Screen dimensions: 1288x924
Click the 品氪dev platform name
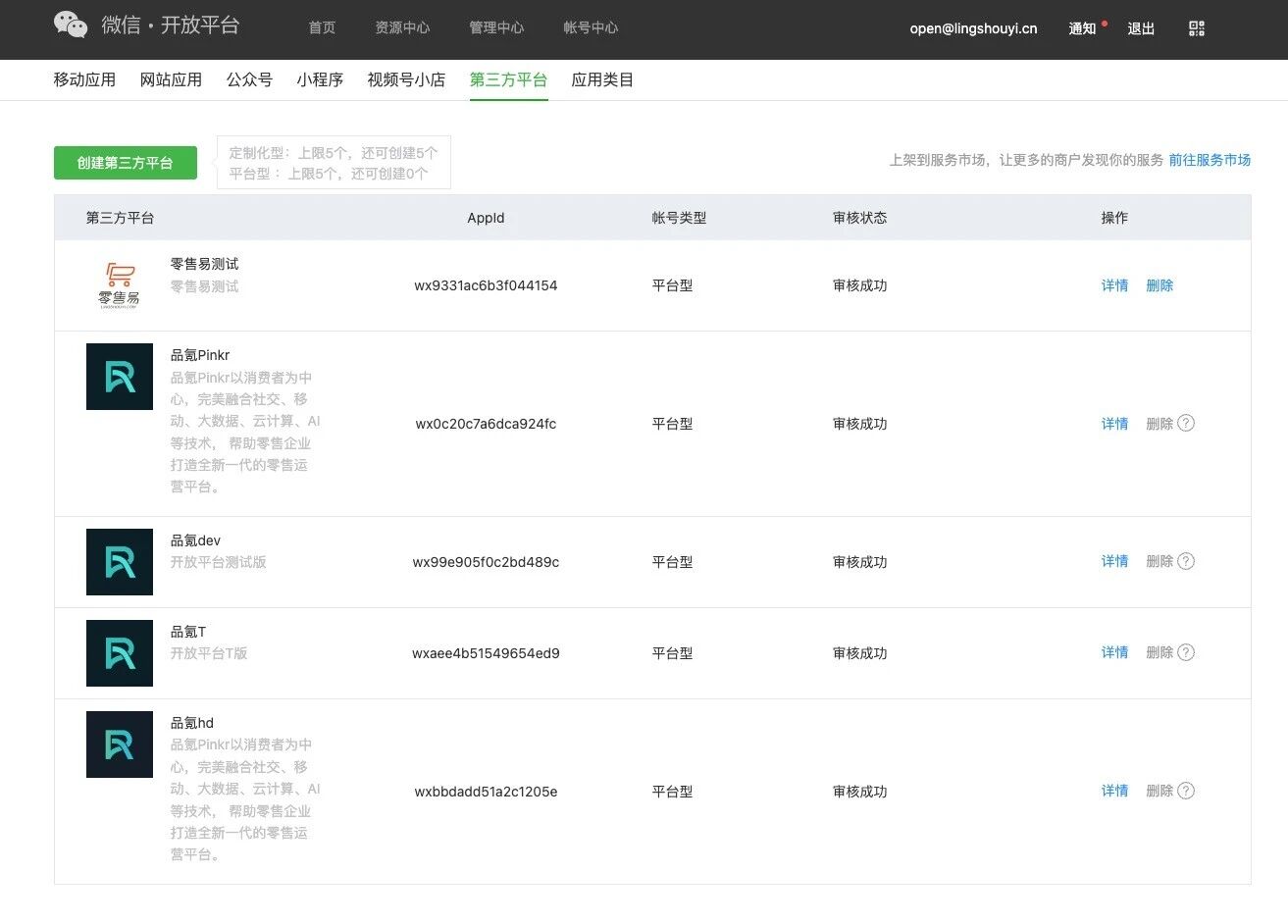point(195,540)
